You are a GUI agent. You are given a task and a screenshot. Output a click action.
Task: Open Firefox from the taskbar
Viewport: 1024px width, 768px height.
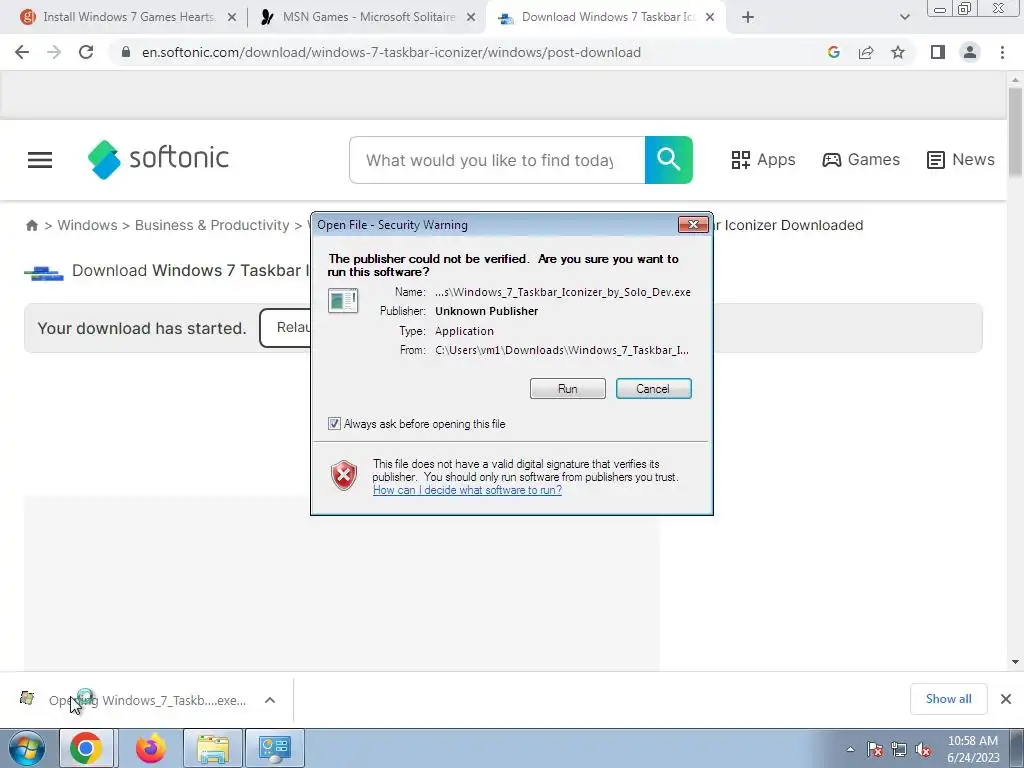tap(150, 748)
